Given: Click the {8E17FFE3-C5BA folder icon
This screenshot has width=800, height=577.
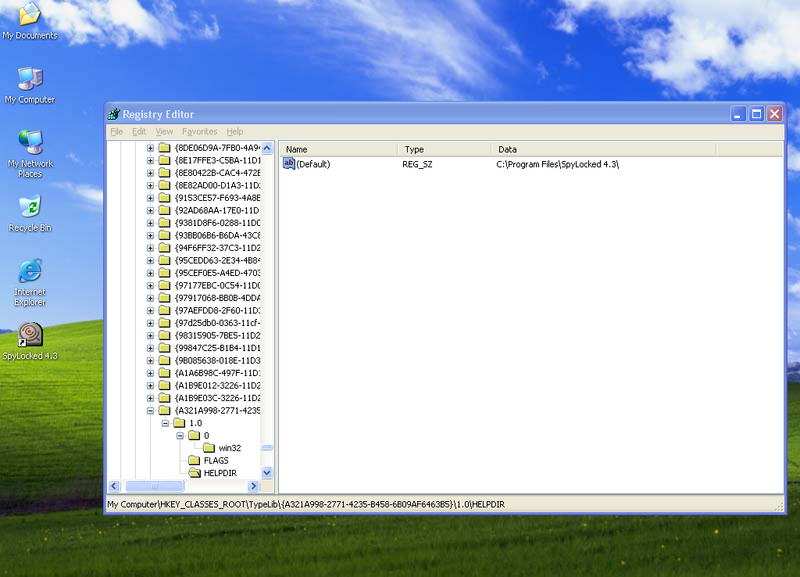Looking at the screenshot, I should [164, 160].
